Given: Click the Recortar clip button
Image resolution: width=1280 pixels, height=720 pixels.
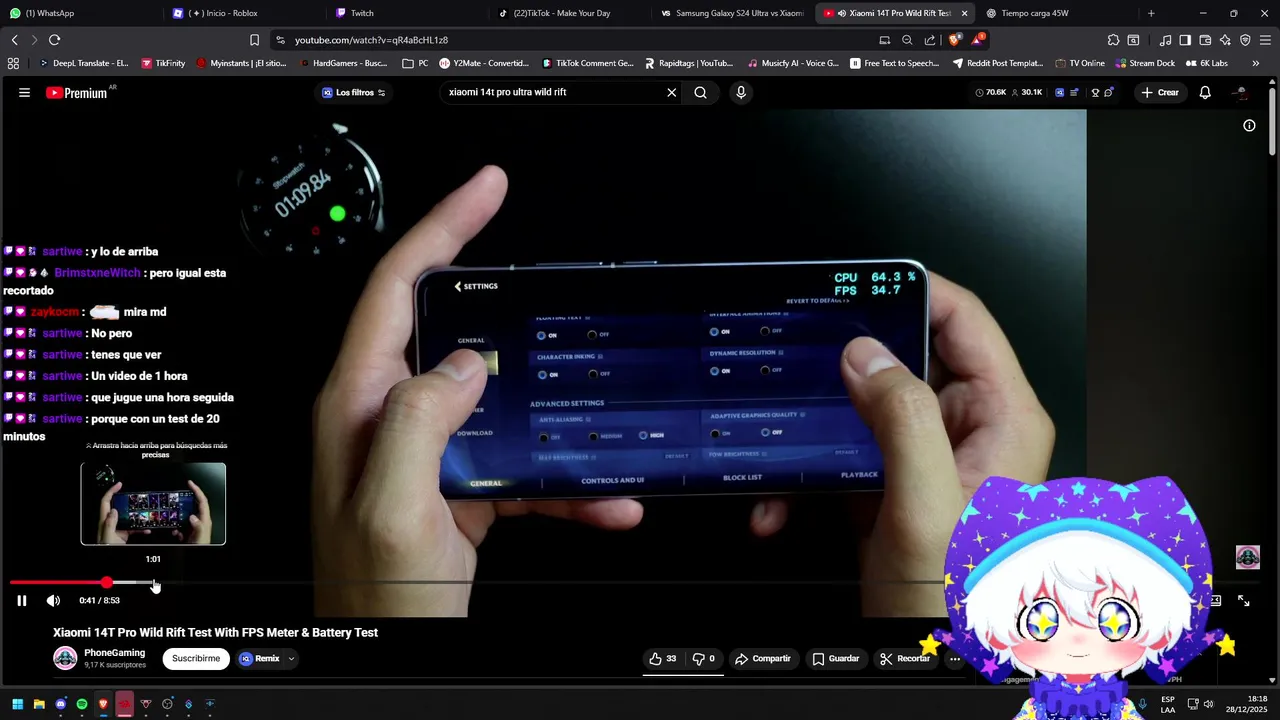Looking at the screenshot, I should [905, 659].
